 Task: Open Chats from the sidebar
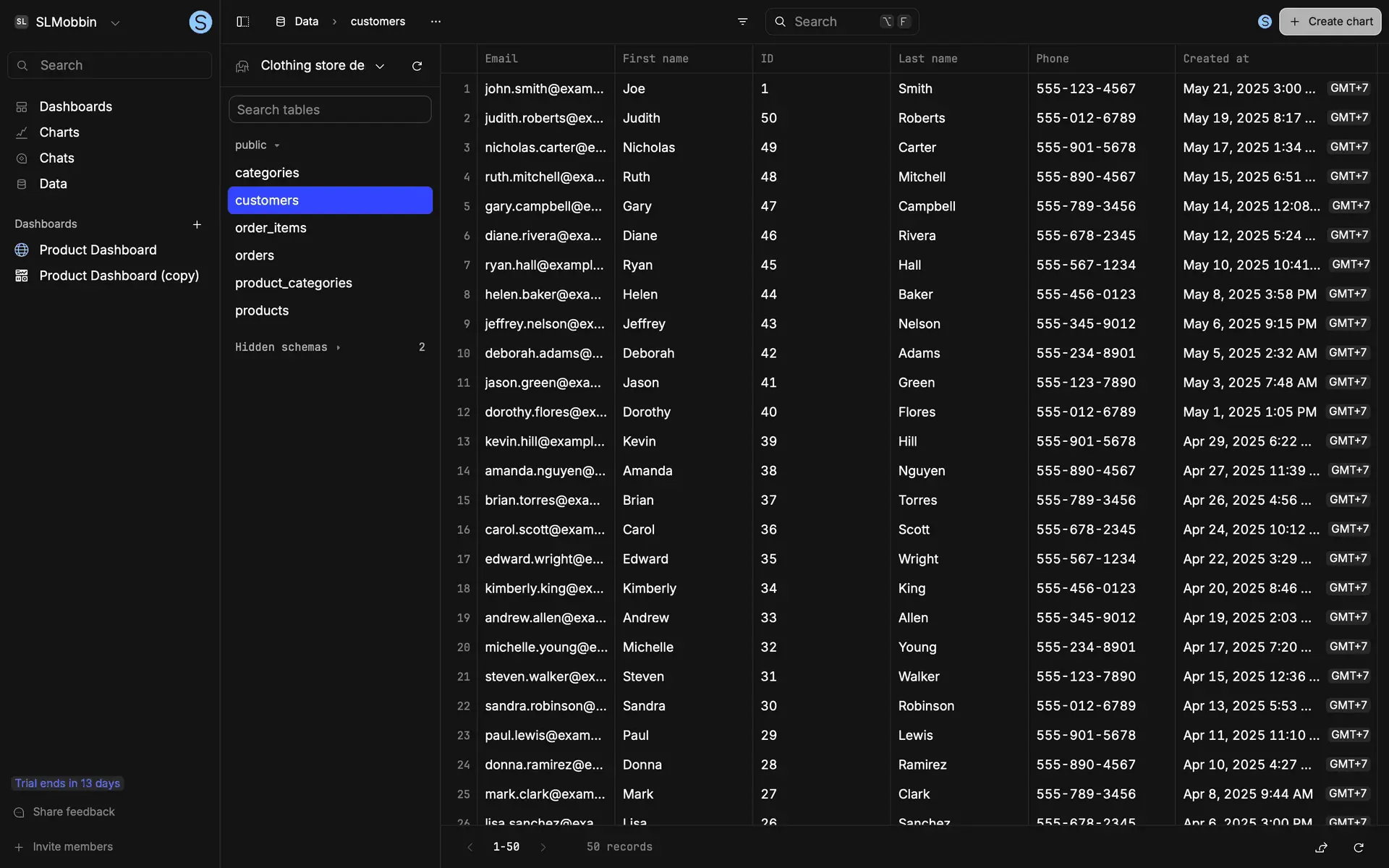coord(56,158)
